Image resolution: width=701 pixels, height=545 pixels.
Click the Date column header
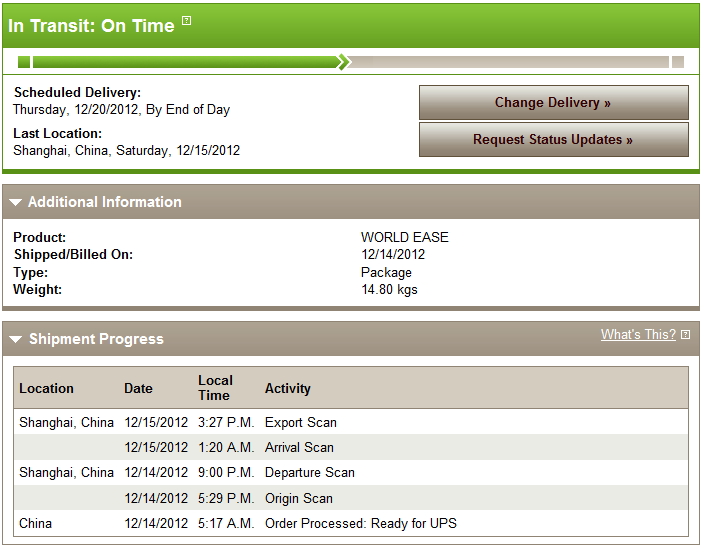click(138, 388)
